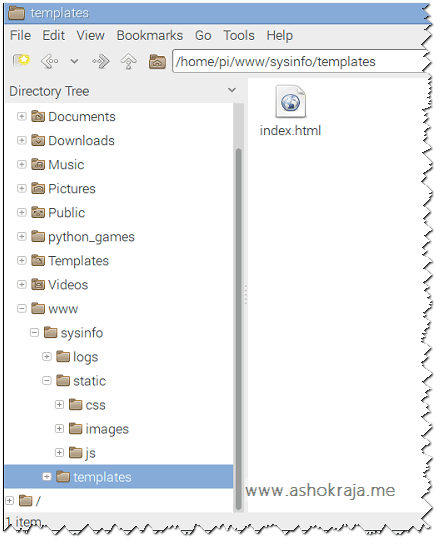Go forward with the next folder arrow
442x544 pixels.
click(x=101, y=61)
